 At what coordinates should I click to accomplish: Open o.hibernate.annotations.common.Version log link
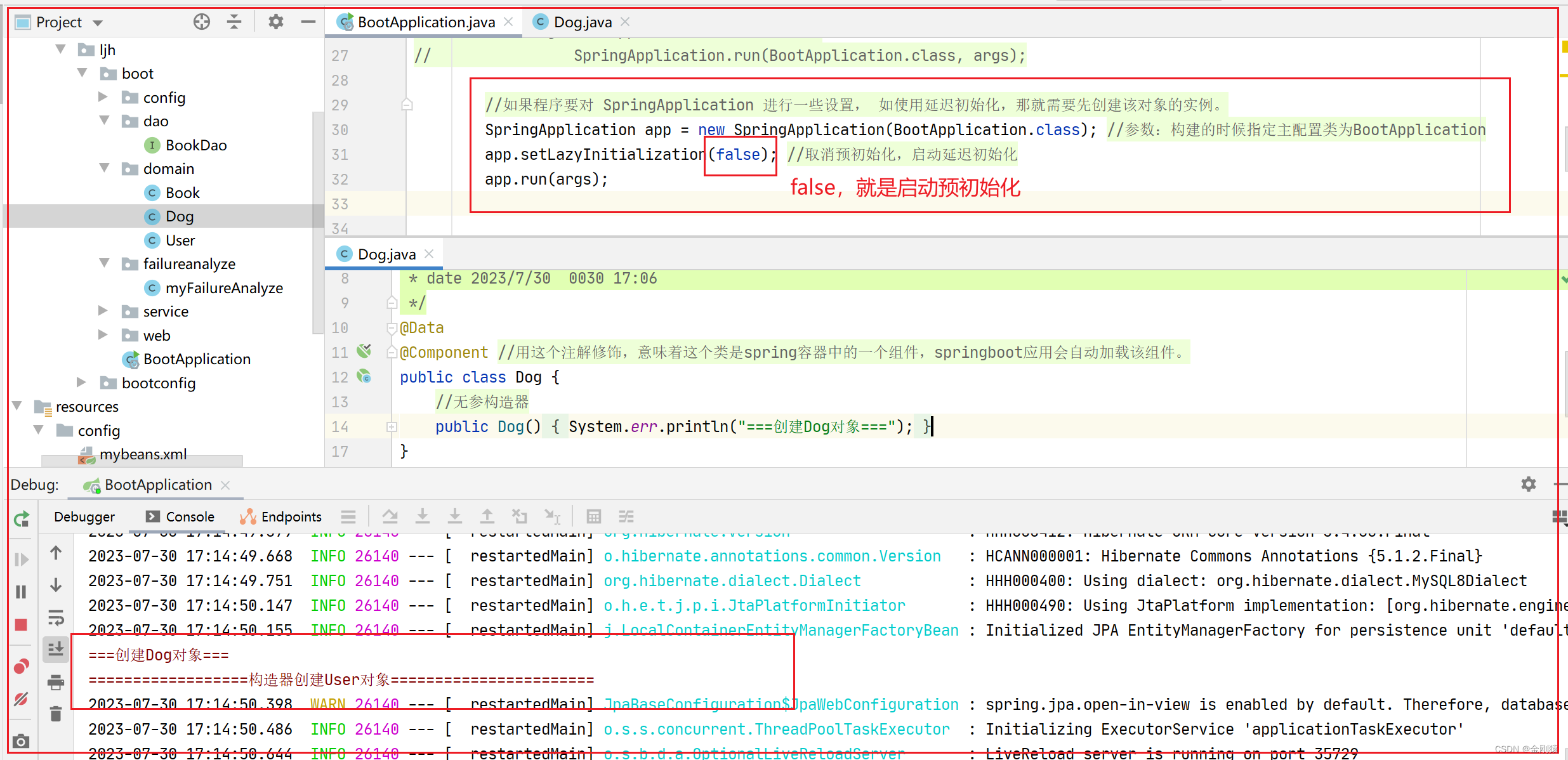pyautogui.click(x=772, y=556)
